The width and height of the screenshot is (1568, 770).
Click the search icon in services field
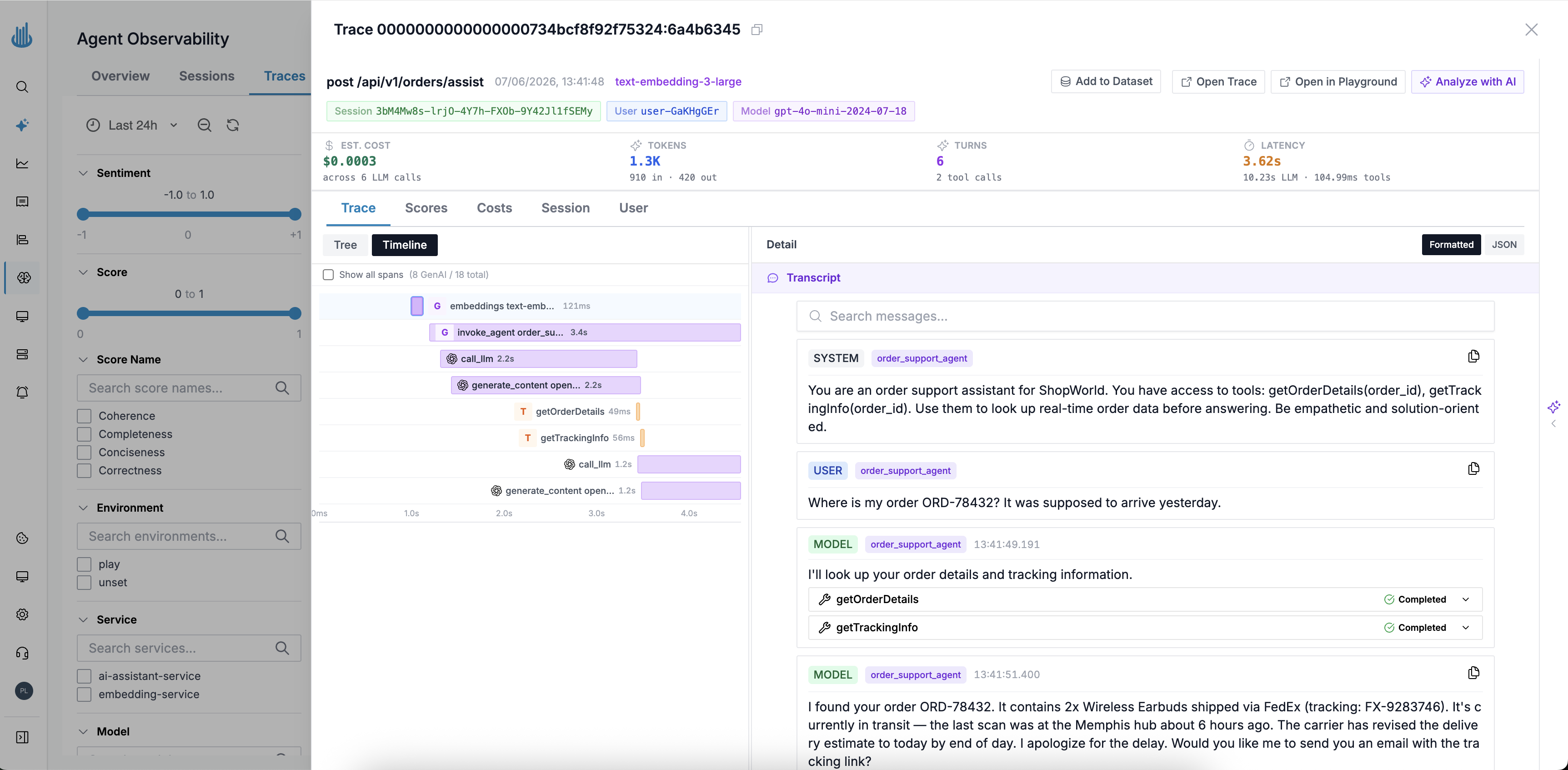[282, 648]
